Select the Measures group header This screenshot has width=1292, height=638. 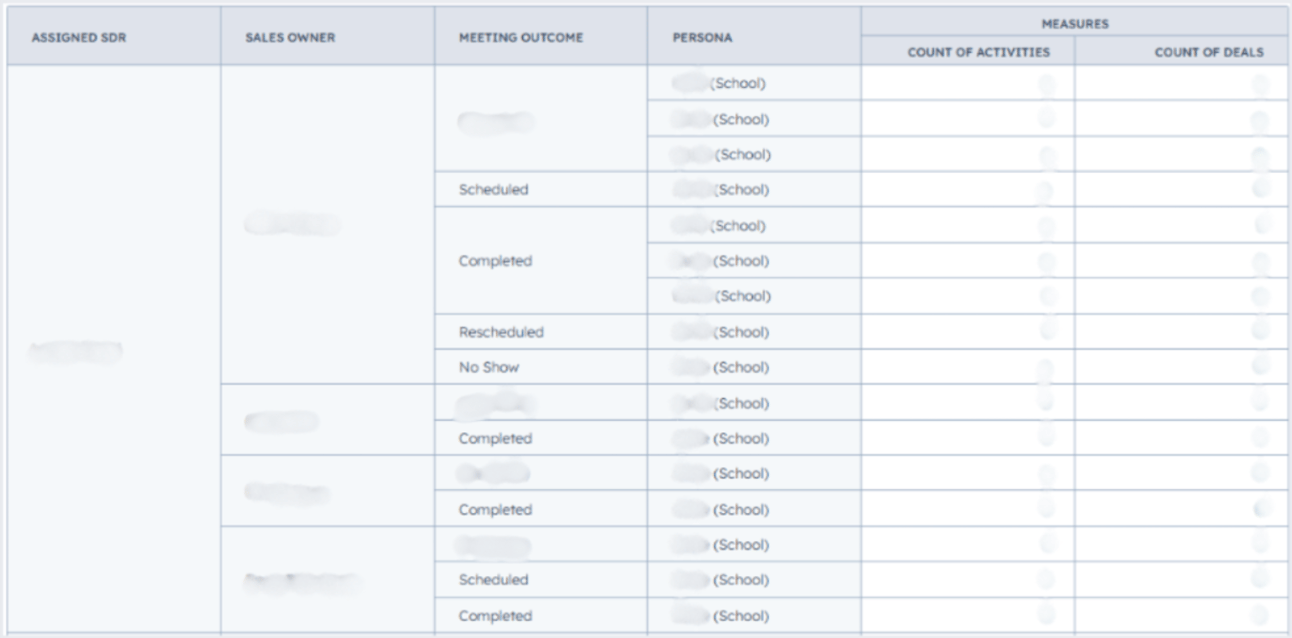pos(1074,23)
